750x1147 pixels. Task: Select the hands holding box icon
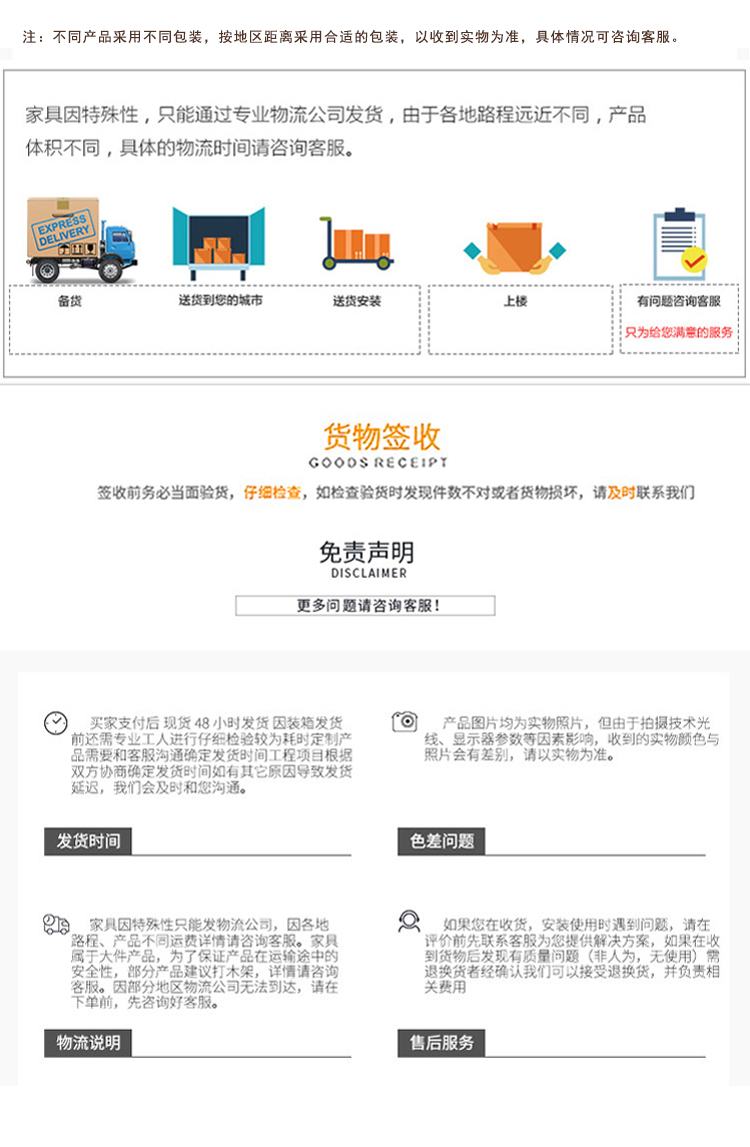[515, 249]
